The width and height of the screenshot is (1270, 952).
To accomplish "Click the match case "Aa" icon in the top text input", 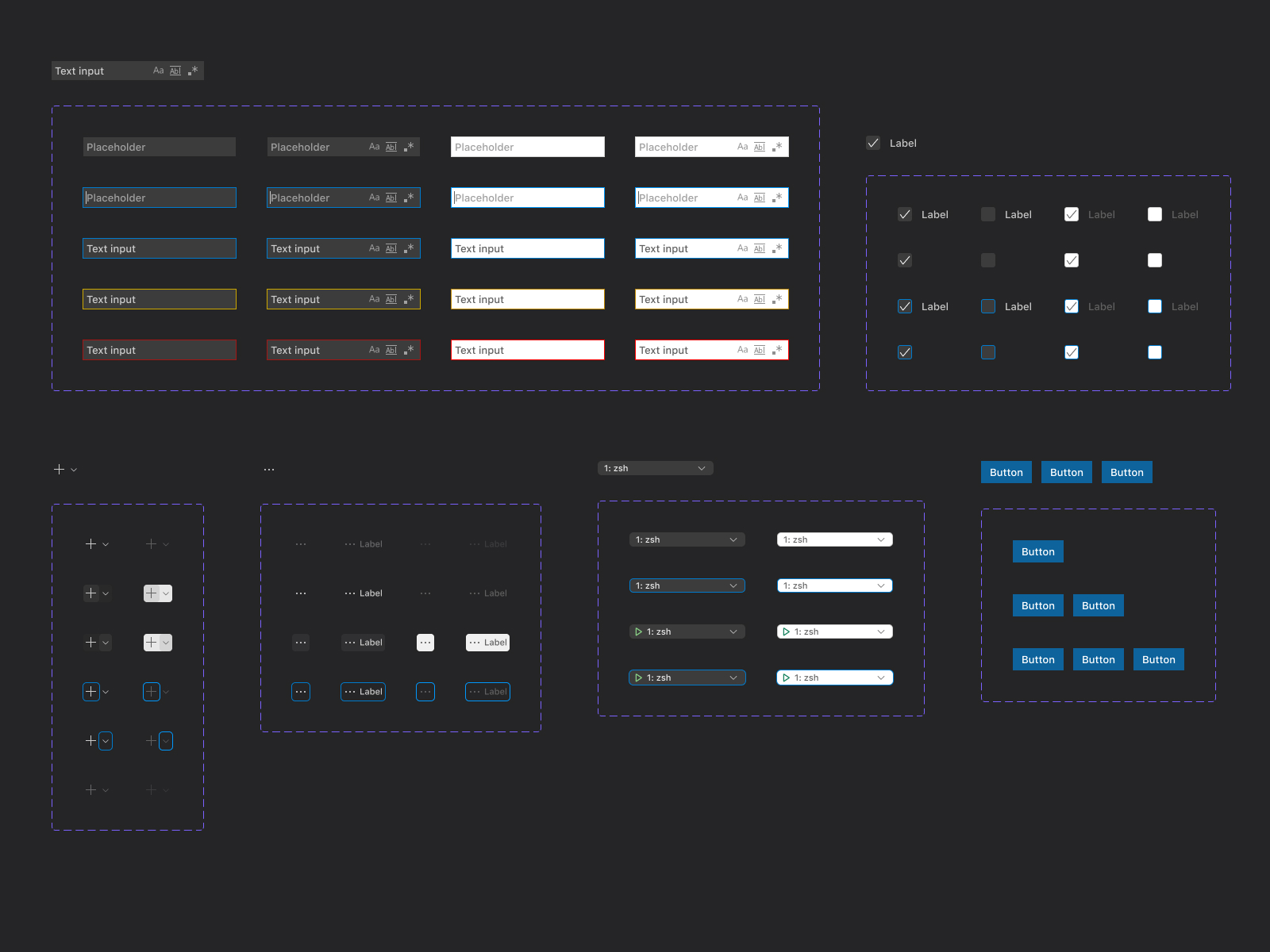I will [158, 70].
